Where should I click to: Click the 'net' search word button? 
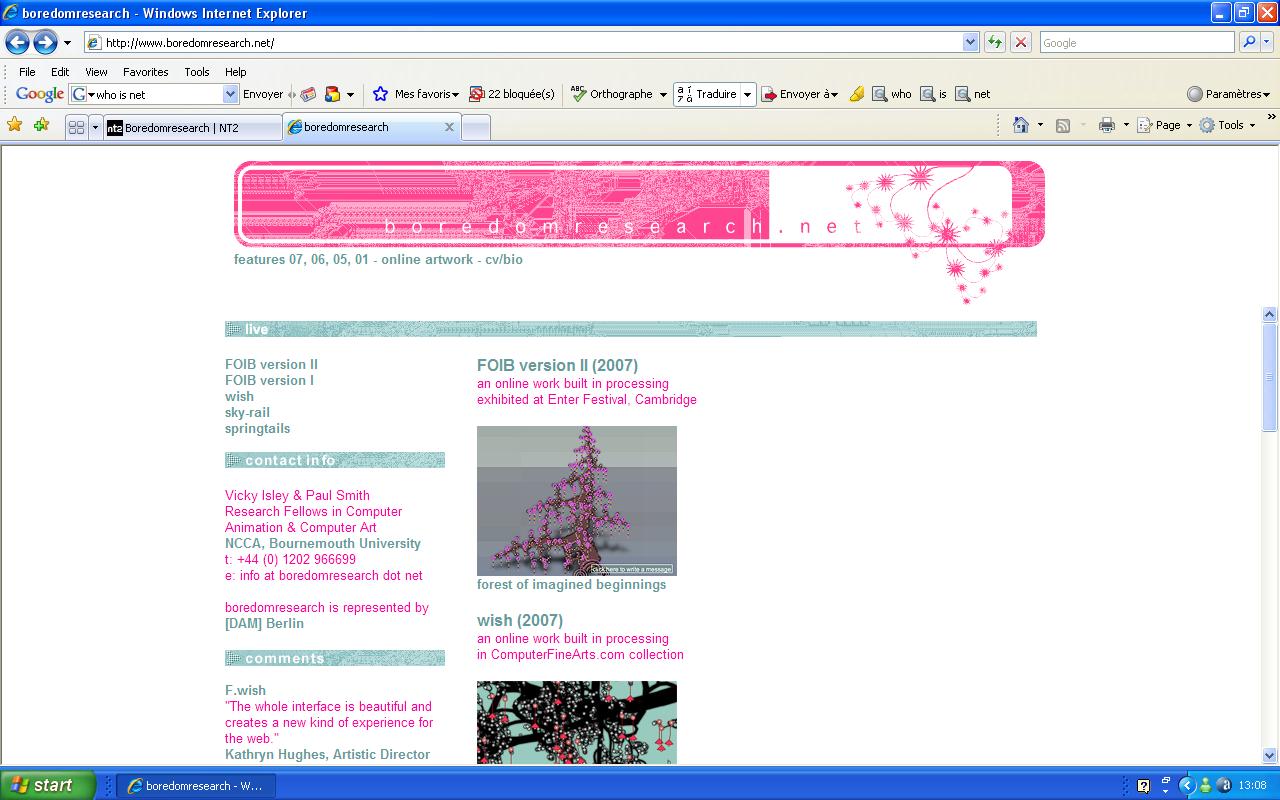973,94
